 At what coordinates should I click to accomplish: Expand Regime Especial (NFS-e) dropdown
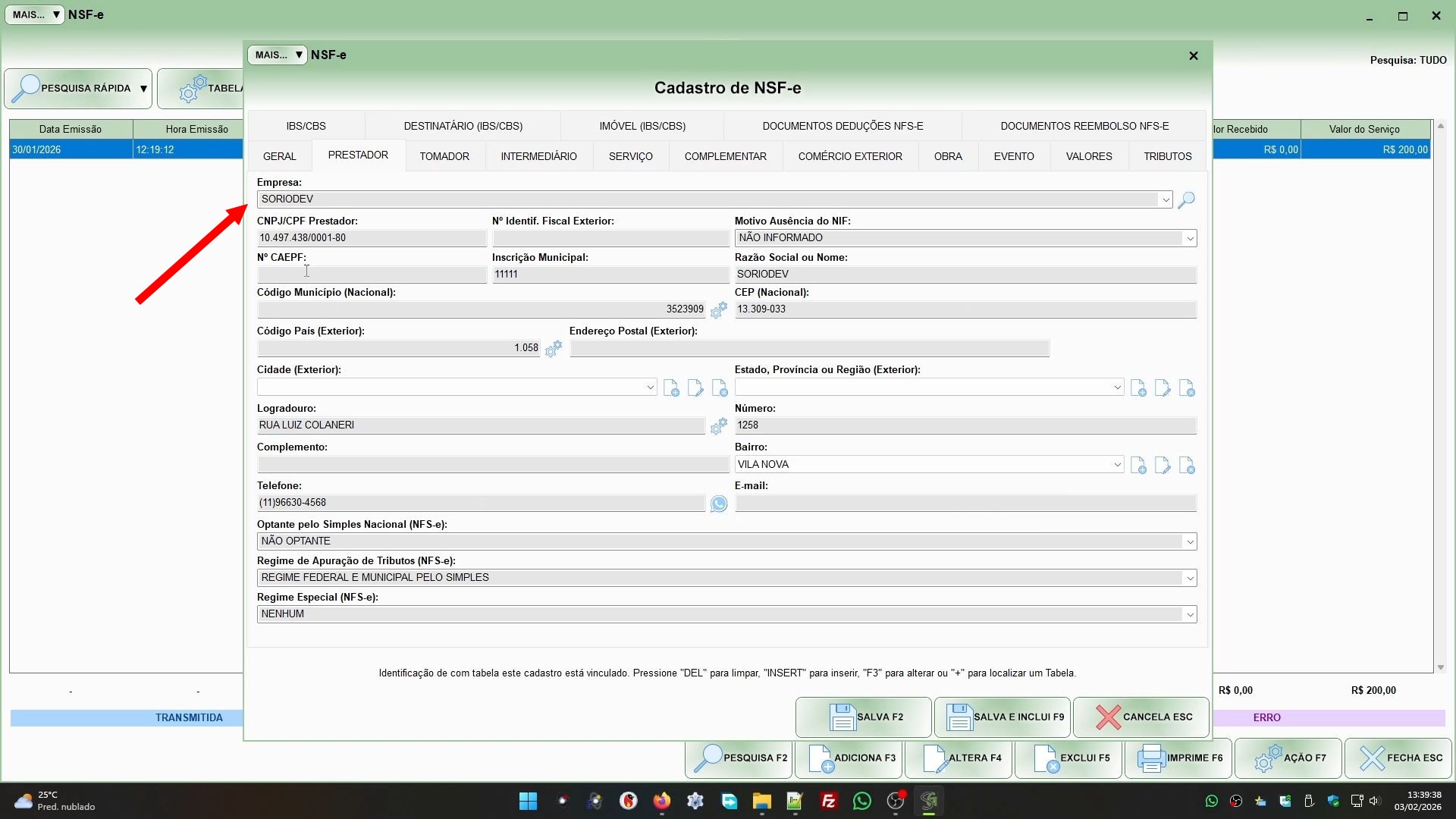coord(1189,614)
